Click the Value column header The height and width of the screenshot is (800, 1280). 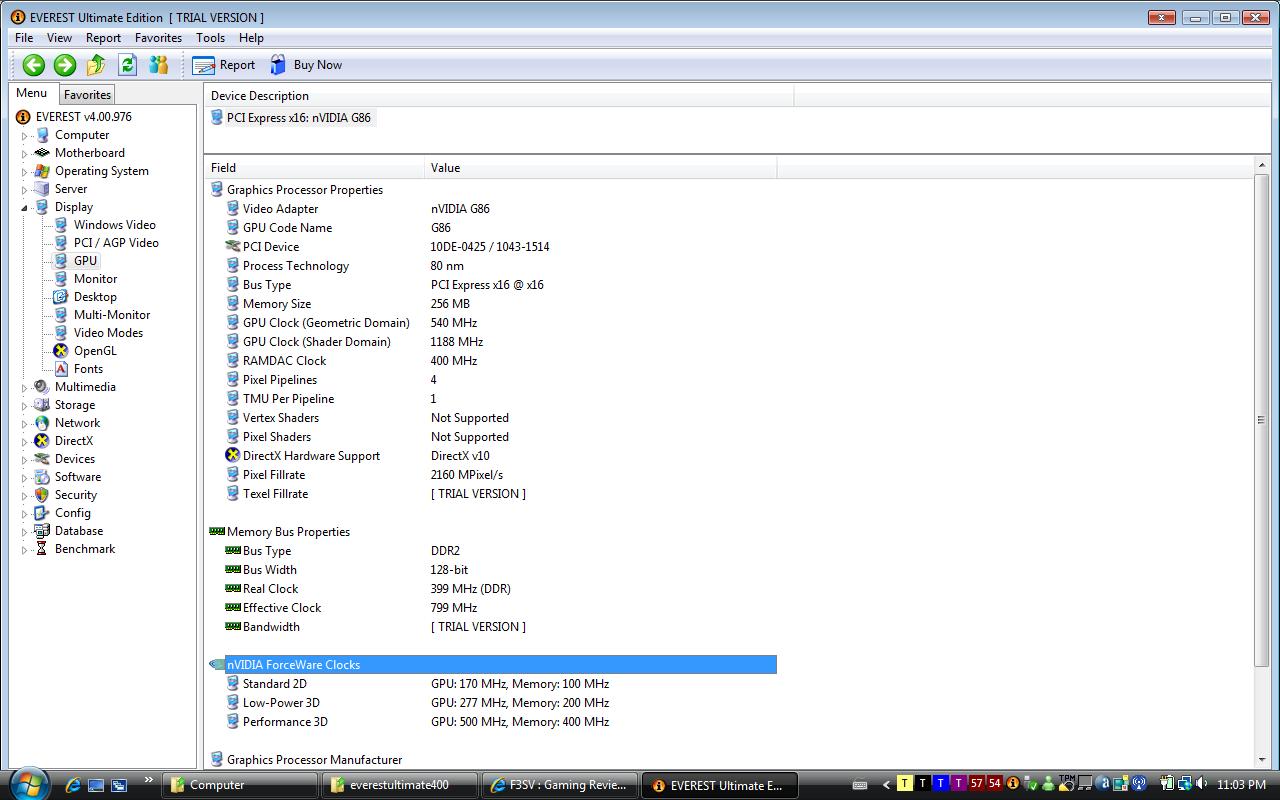click(601, 168)
